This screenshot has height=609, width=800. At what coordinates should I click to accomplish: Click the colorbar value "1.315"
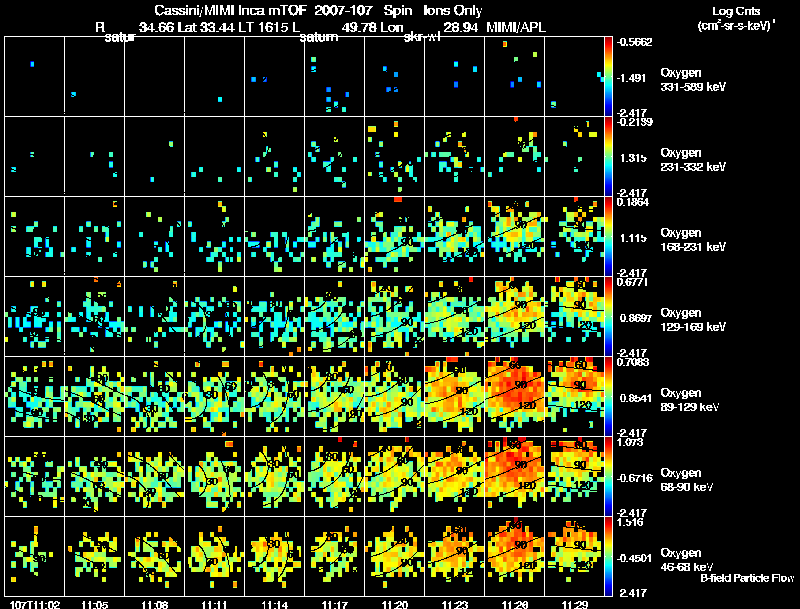pos(633,158)
